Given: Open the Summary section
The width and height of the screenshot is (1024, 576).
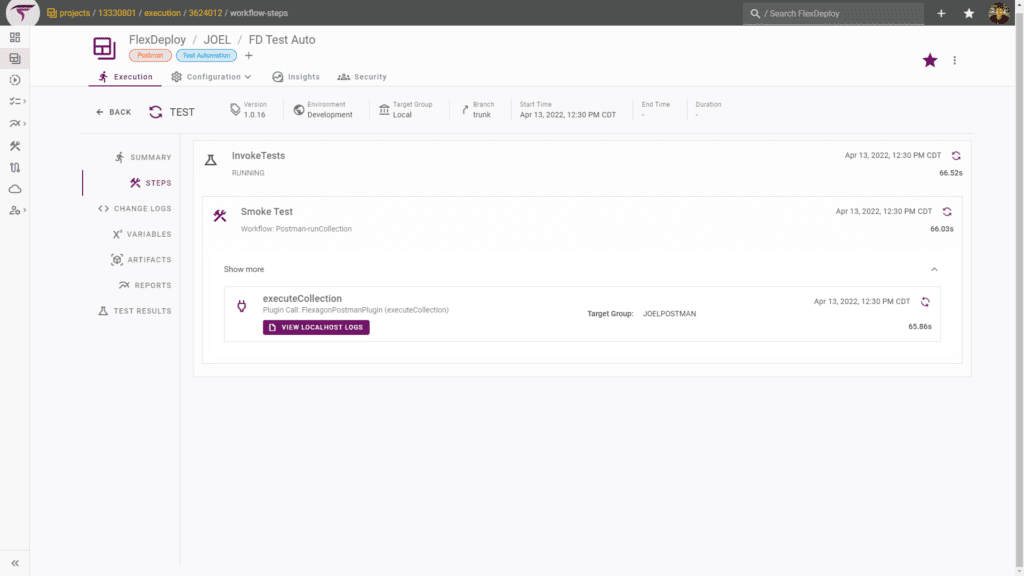Looking at the screenshot, I should click(143, 157).
